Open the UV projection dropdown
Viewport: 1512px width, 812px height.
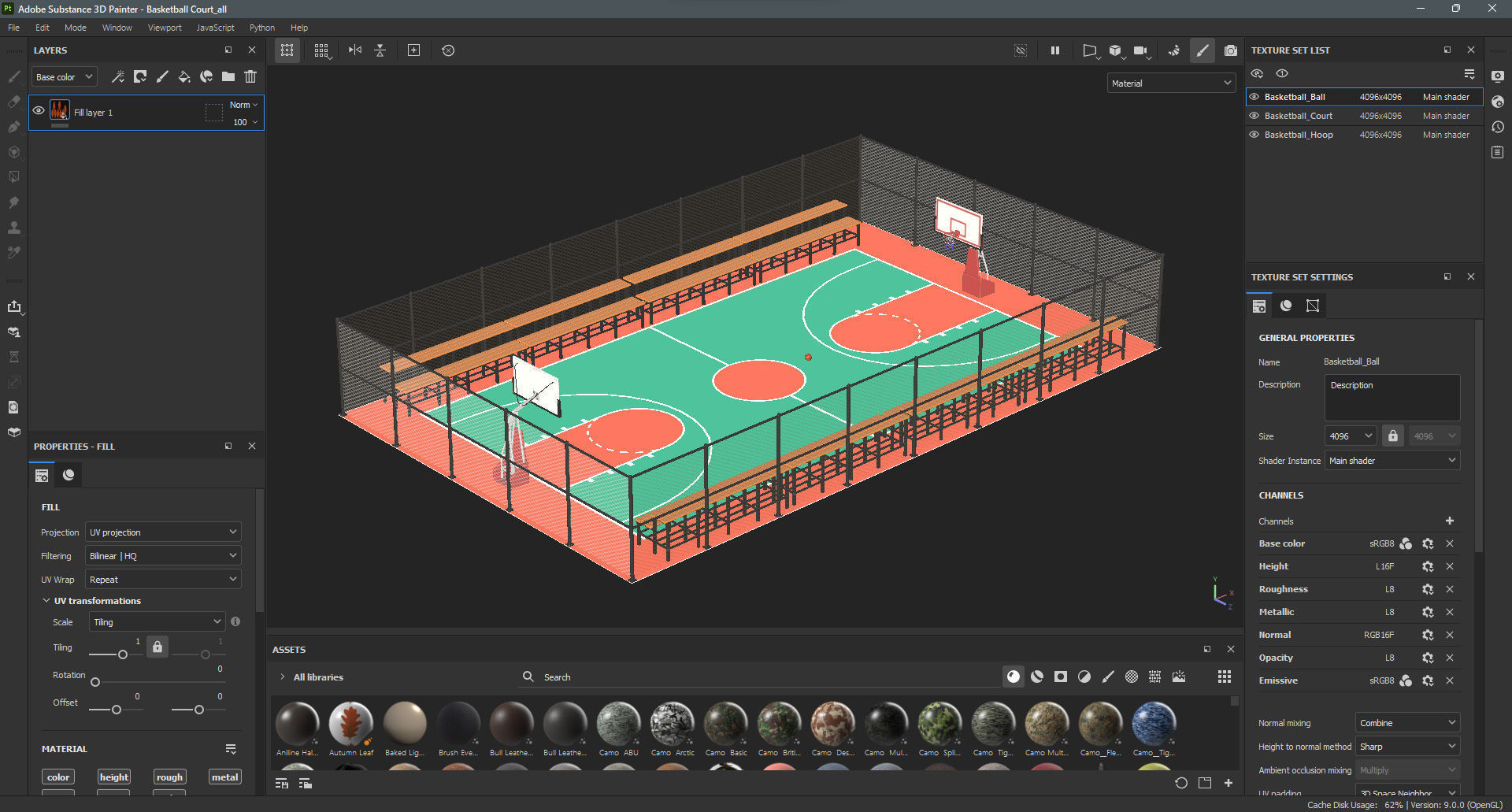[163, 532]
